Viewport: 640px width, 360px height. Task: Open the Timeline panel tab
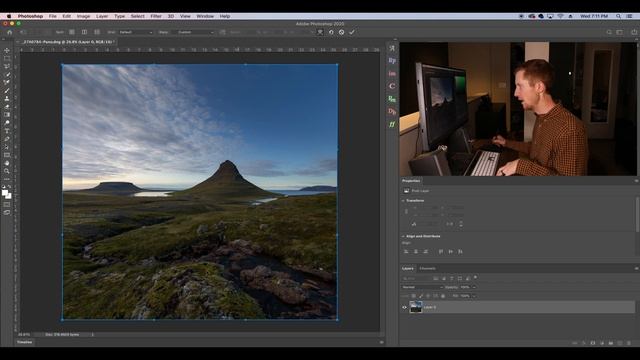pyautogui.click(x=24, y=342)
